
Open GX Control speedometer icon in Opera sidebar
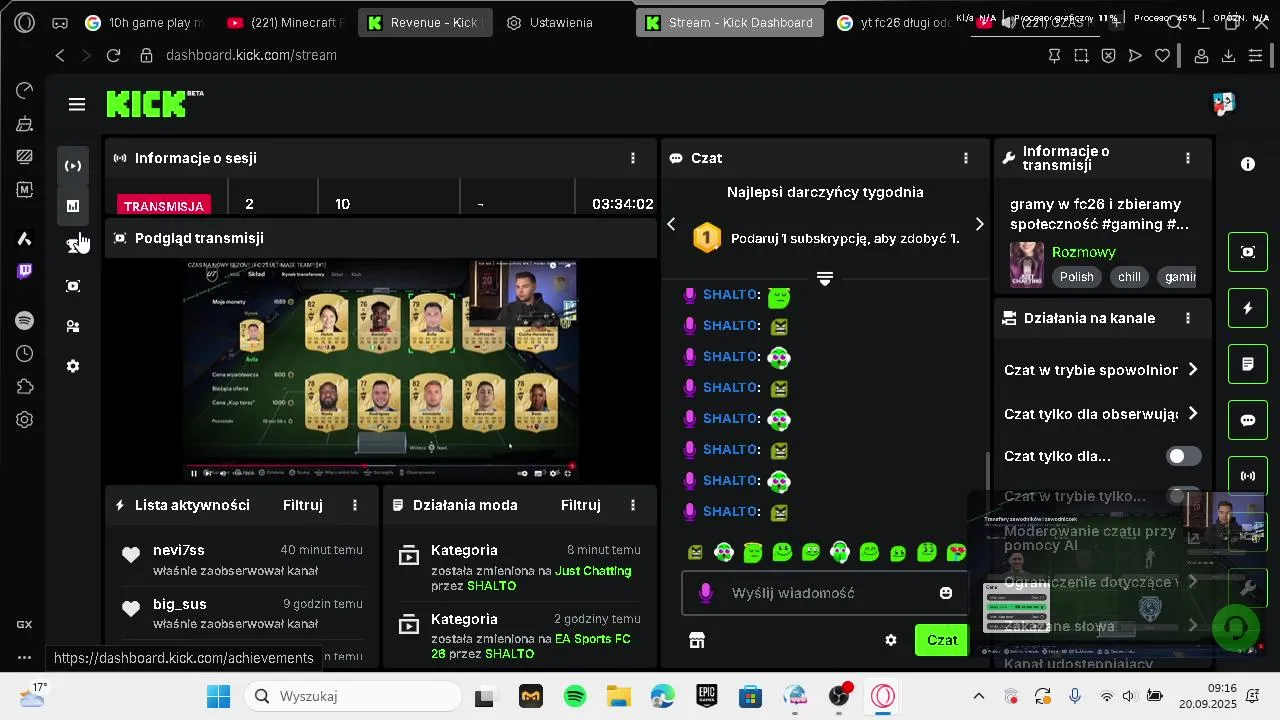(25, 91)
